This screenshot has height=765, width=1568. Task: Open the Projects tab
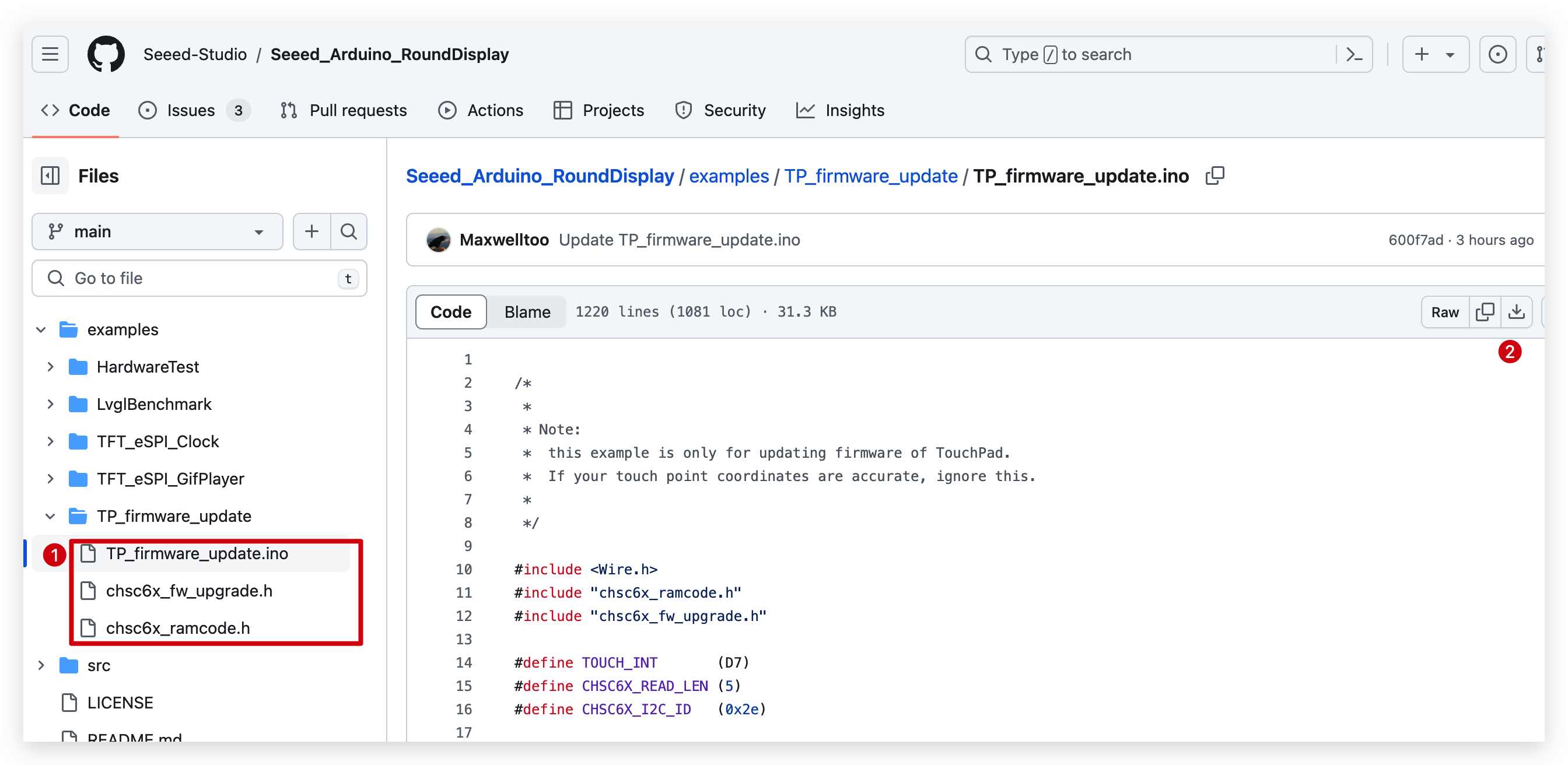599,110
